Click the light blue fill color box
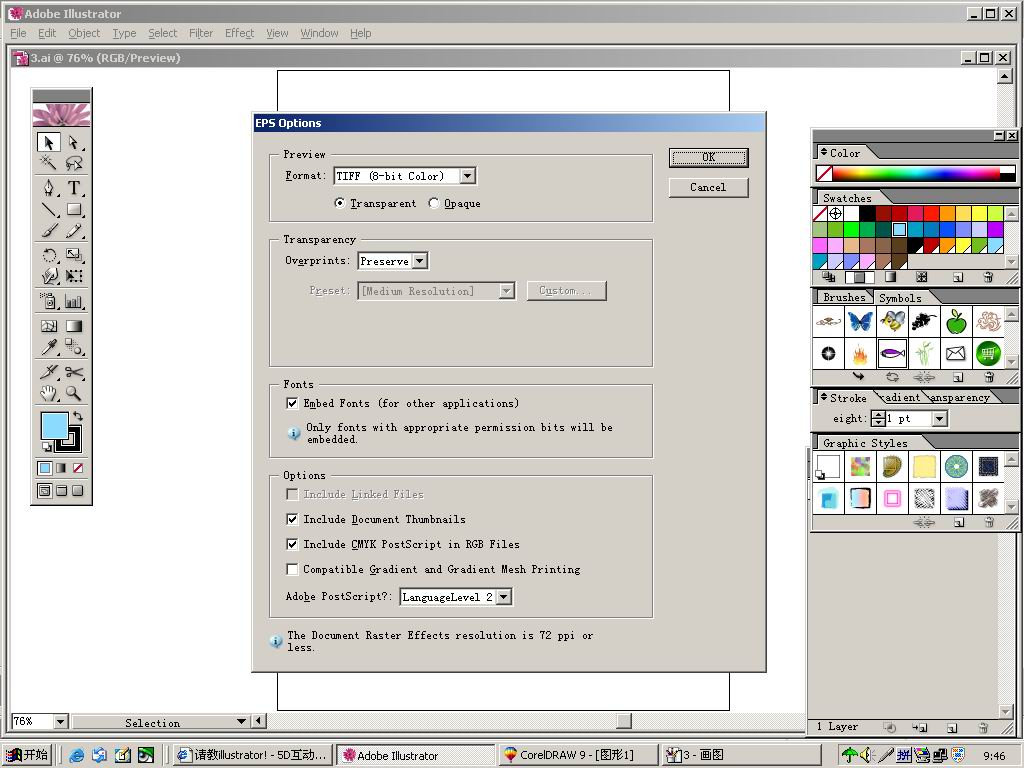Viewport: 1024px width, 768px height. (54, 426)
